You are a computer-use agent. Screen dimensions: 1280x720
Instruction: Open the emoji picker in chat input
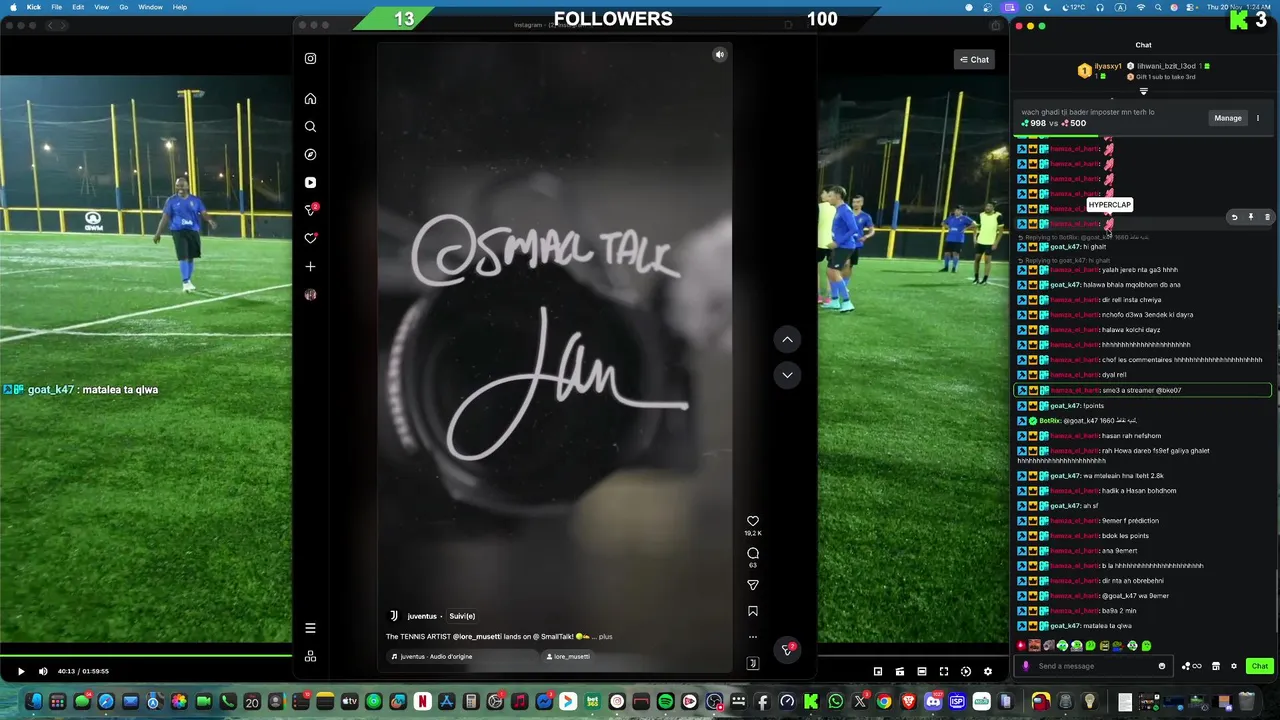(x=1162, y=666)
